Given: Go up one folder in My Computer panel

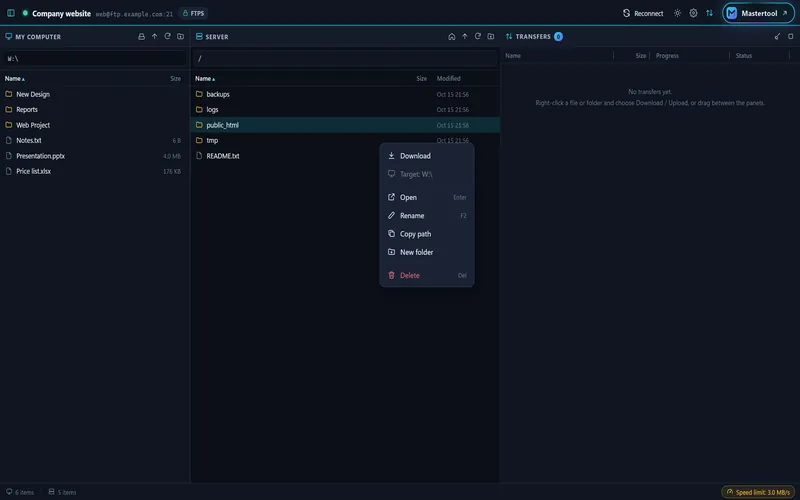Looking at the screenshot, I should (x=155, y=37).
